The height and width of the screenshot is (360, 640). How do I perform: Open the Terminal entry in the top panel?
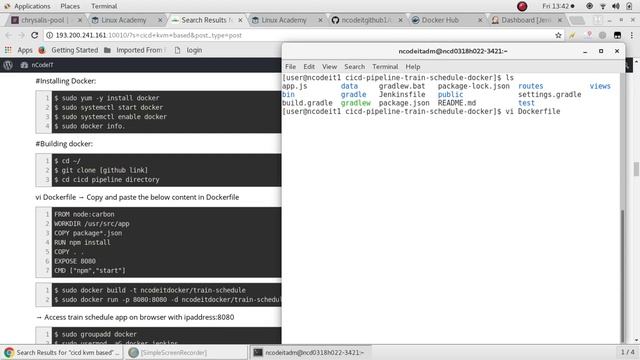pyautogui.click(x=104, y=6)
